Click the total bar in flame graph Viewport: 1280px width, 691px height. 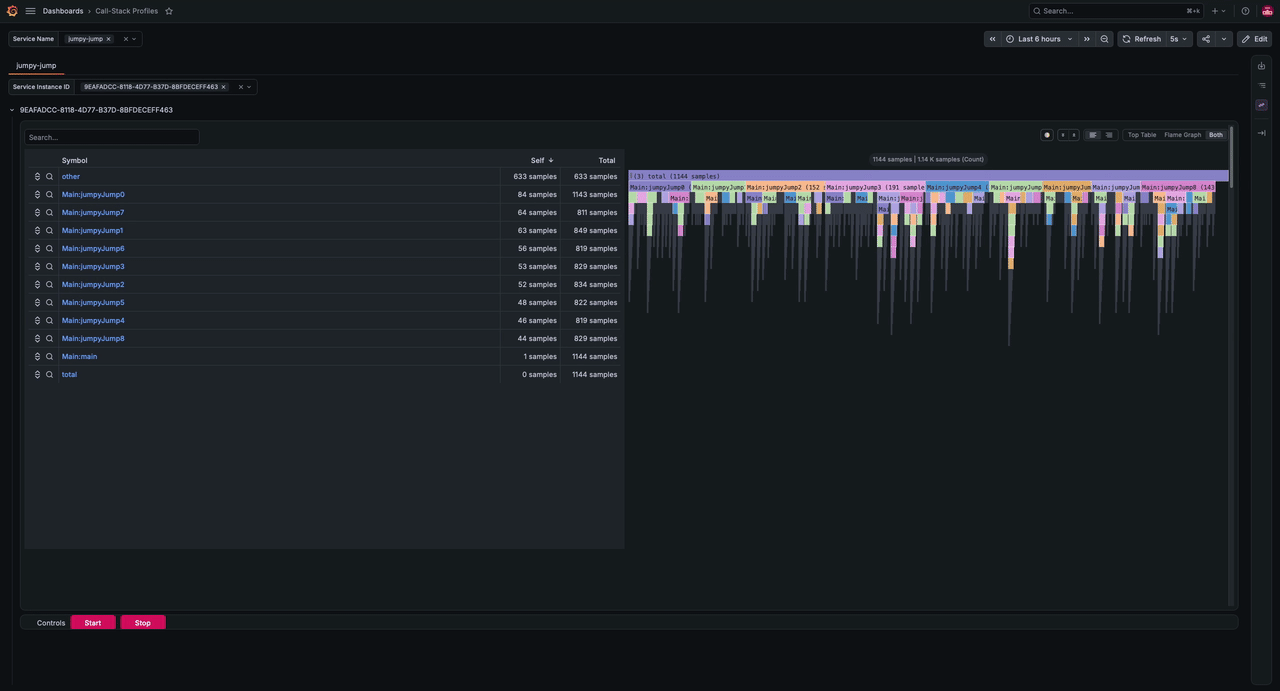tap(929, 176)
